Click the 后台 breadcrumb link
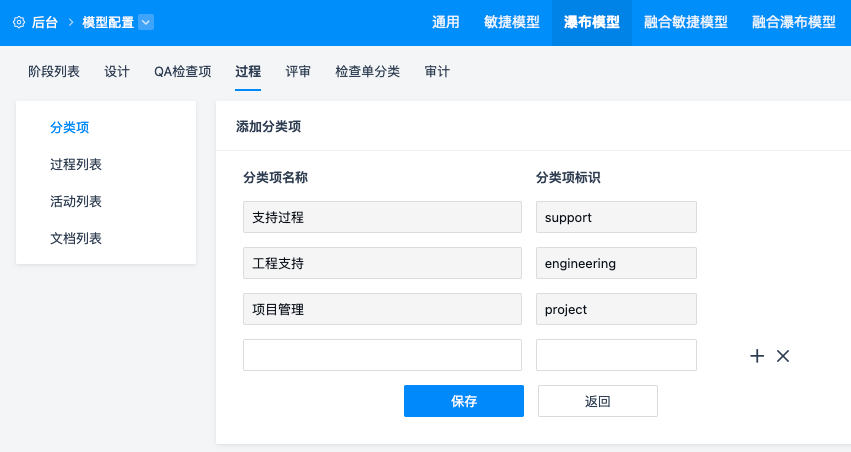 45,22
